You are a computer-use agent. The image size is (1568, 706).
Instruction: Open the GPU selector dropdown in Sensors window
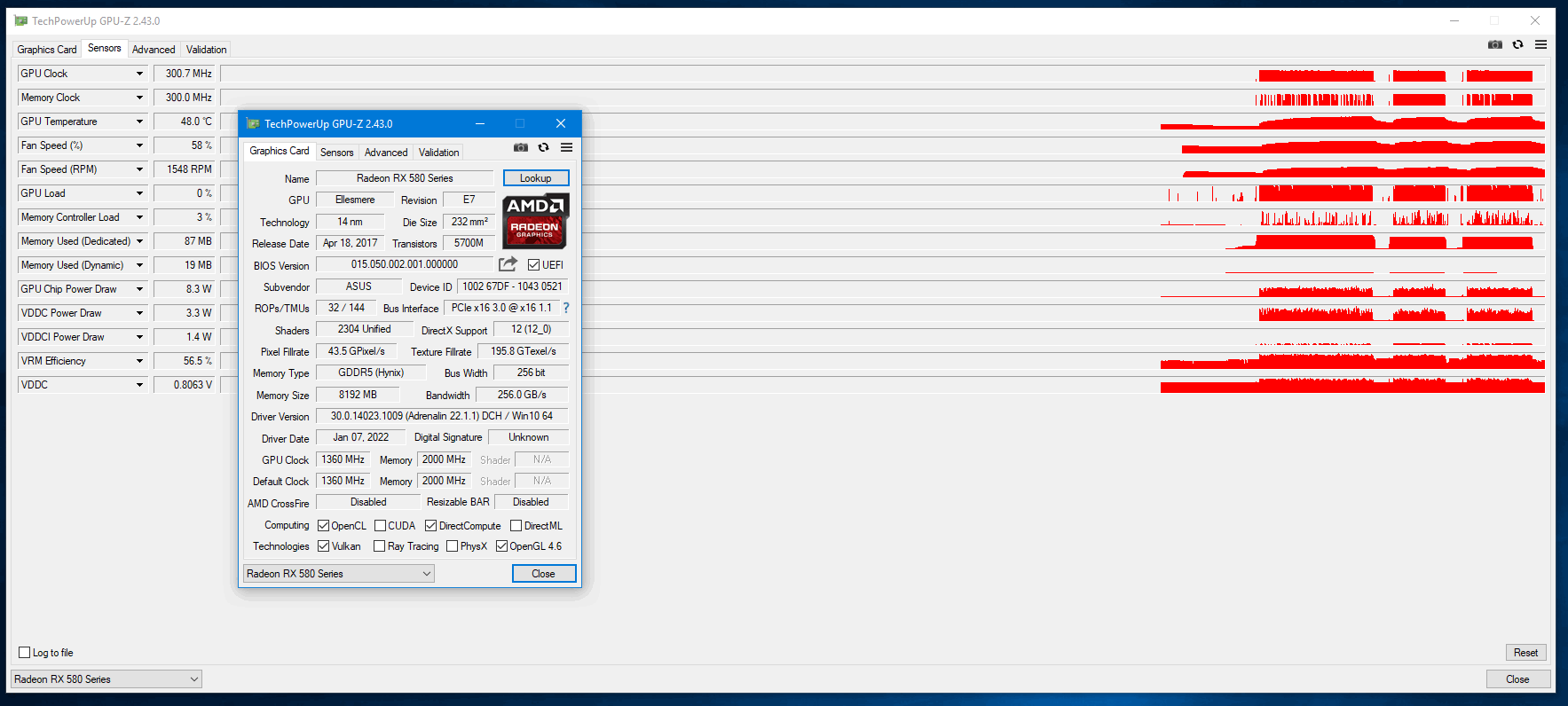coord(106,679)
